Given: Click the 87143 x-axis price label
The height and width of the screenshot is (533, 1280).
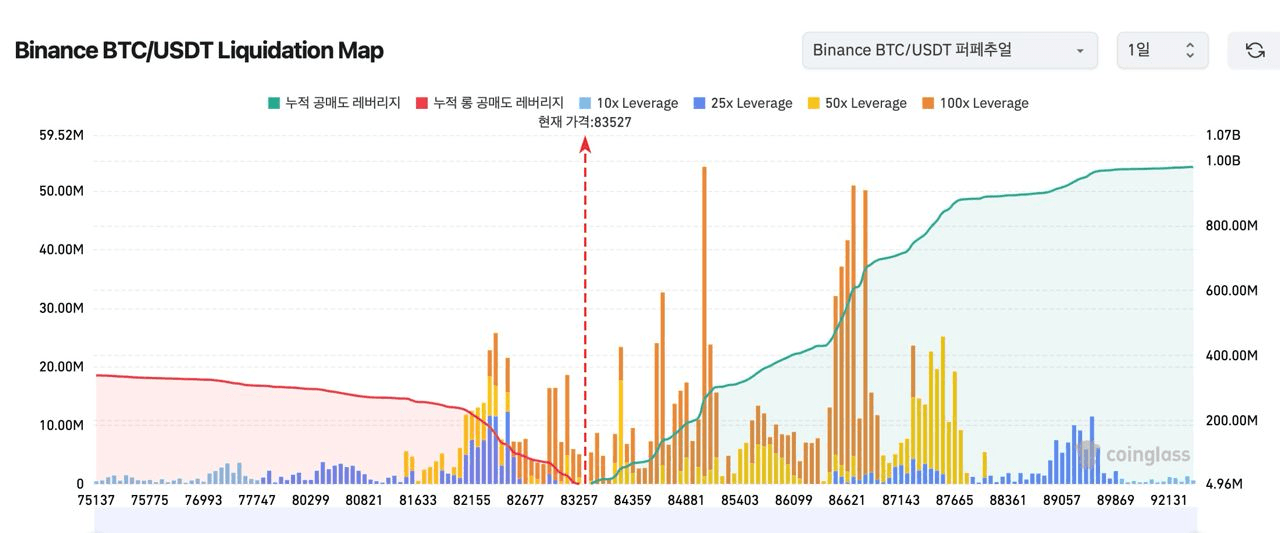Looking at the screenshot, I should (x=901, y=499).
